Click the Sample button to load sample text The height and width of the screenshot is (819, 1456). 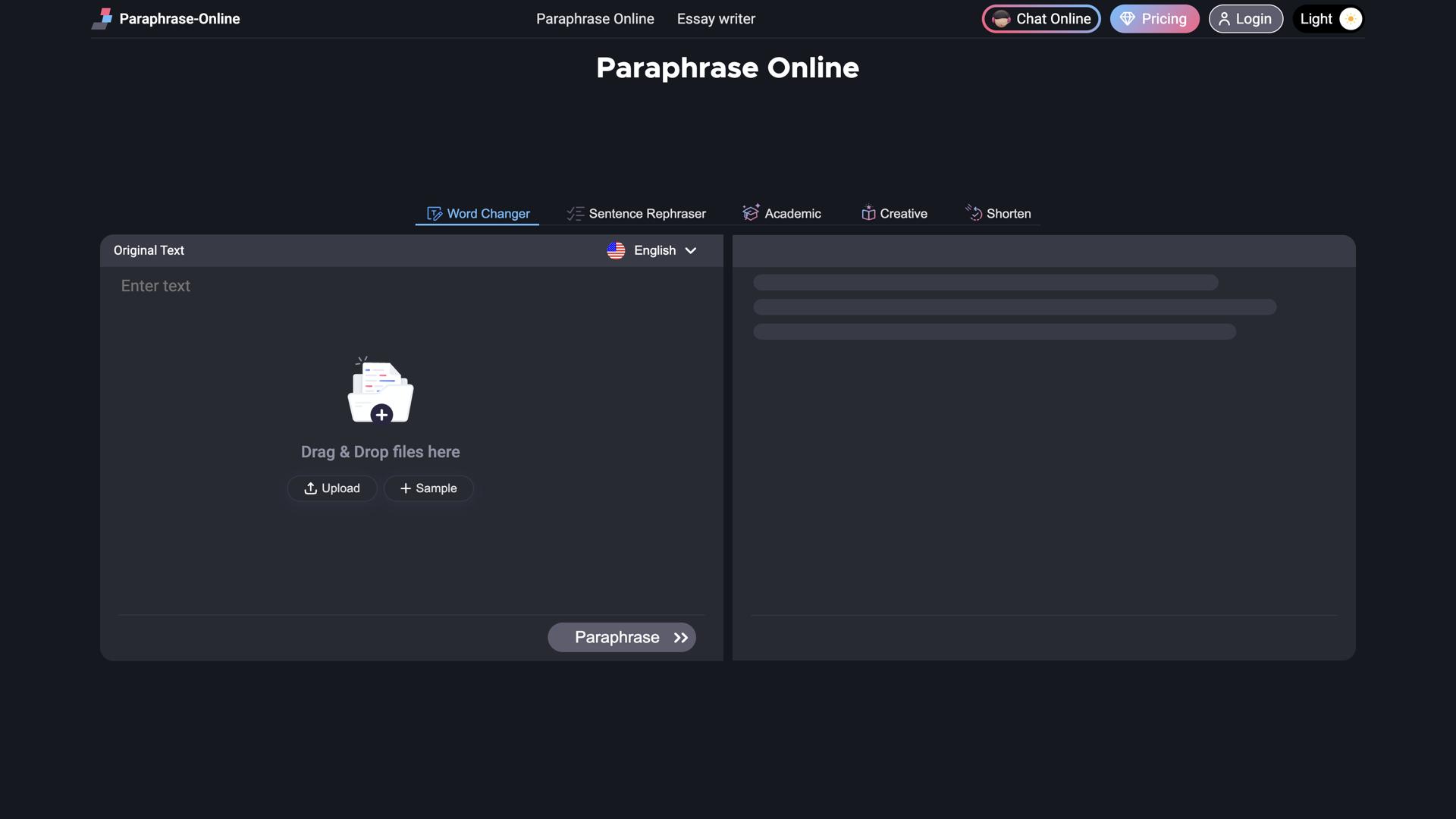428,488
